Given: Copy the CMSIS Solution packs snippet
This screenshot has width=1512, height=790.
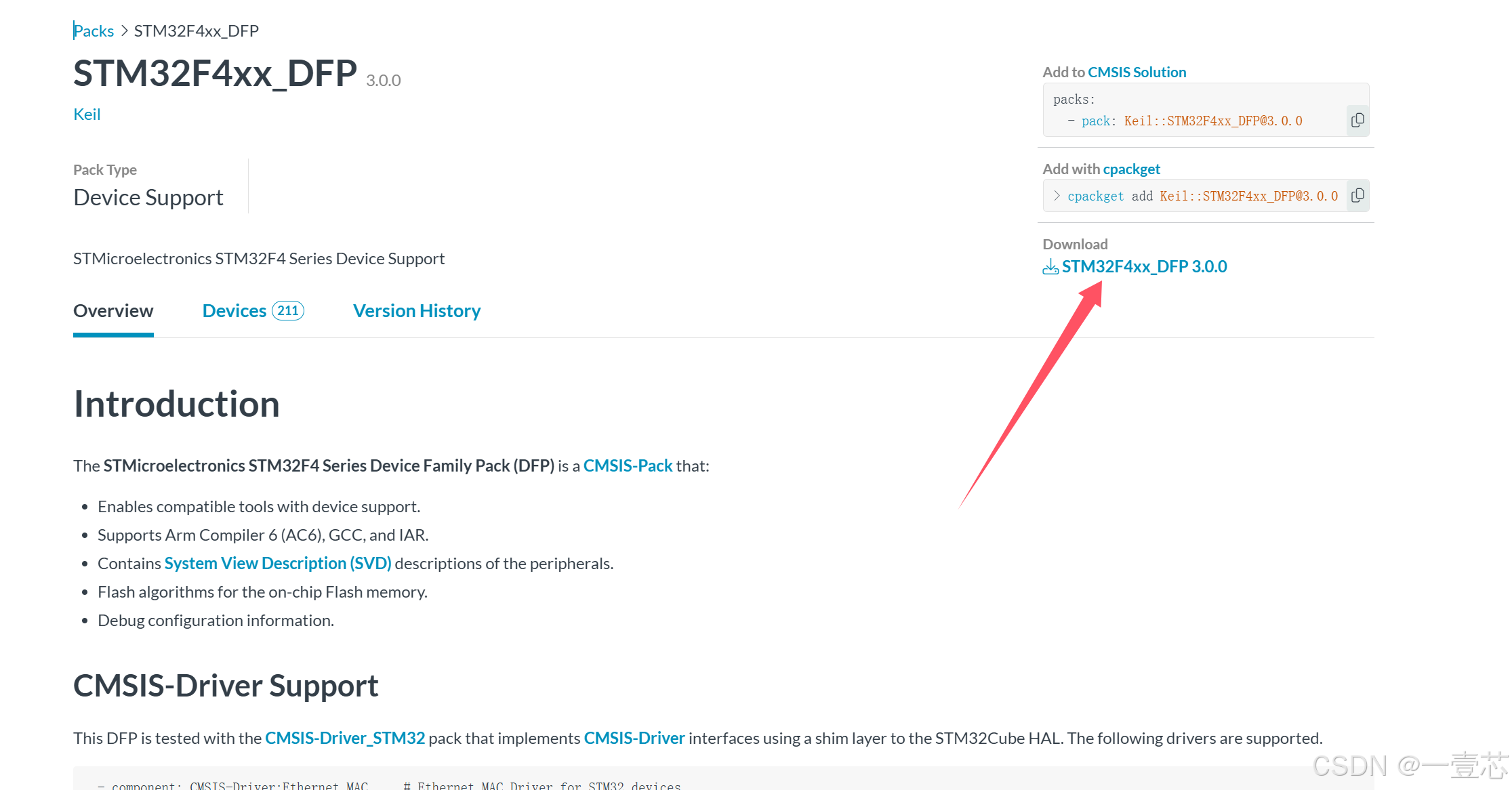Looking at the screenshot, I should point(1357,121).
